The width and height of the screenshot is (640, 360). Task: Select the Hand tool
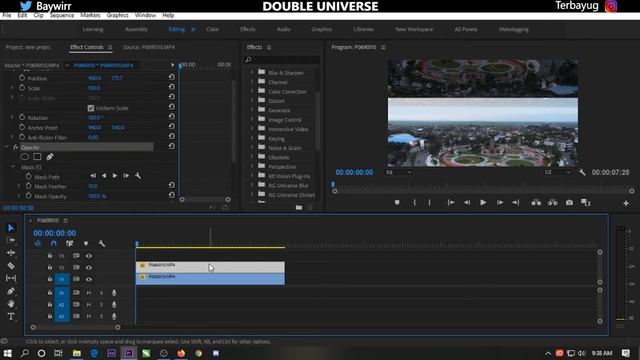point(11,304)
